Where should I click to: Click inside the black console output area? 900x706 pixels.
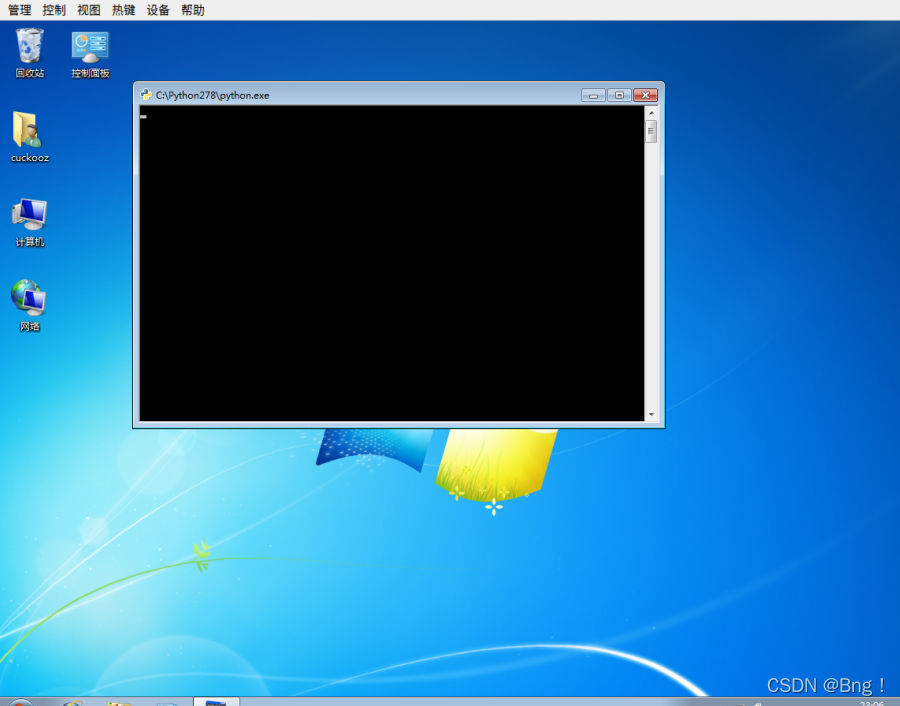click(x=391, y=263)
